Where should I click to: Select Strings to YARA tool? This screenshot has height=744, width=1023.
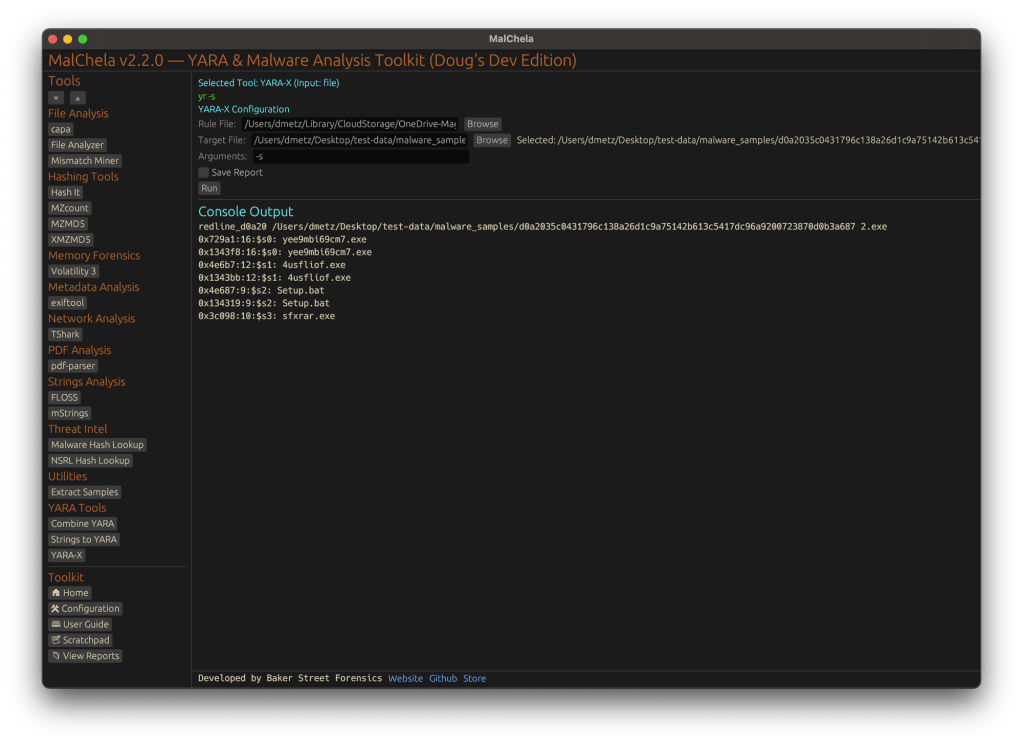[x=84, y=539]
